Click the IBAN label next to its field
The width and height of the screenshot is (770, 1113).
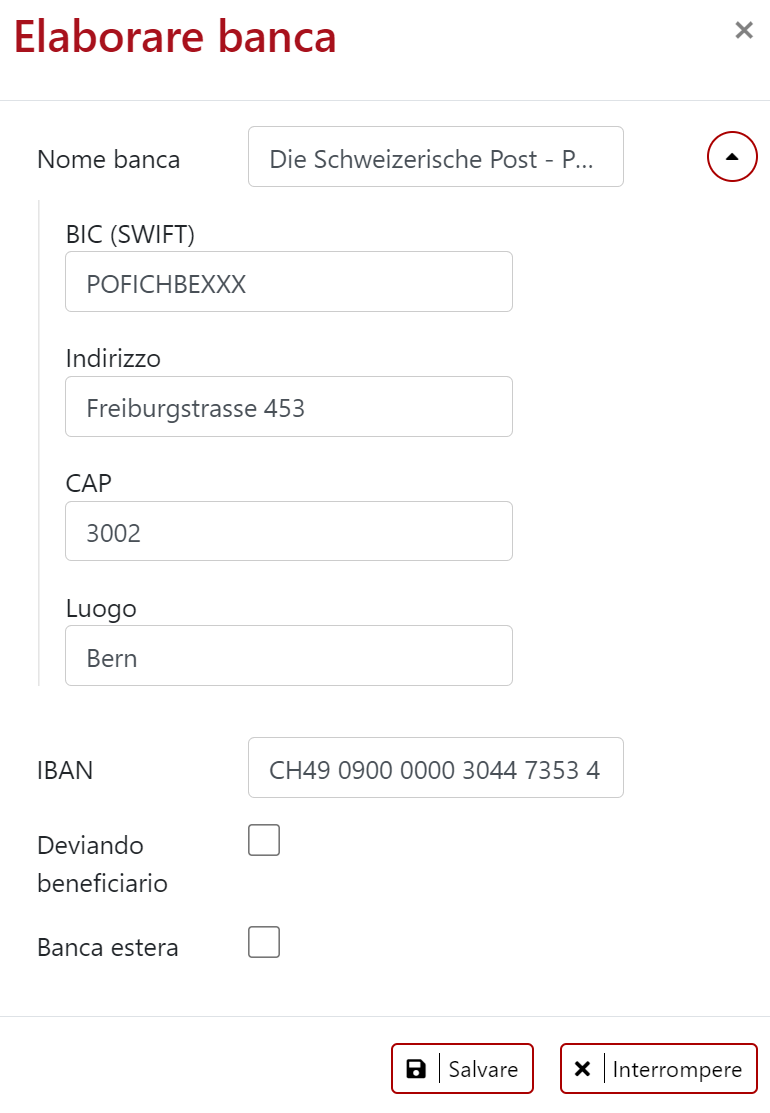[64, 770]
